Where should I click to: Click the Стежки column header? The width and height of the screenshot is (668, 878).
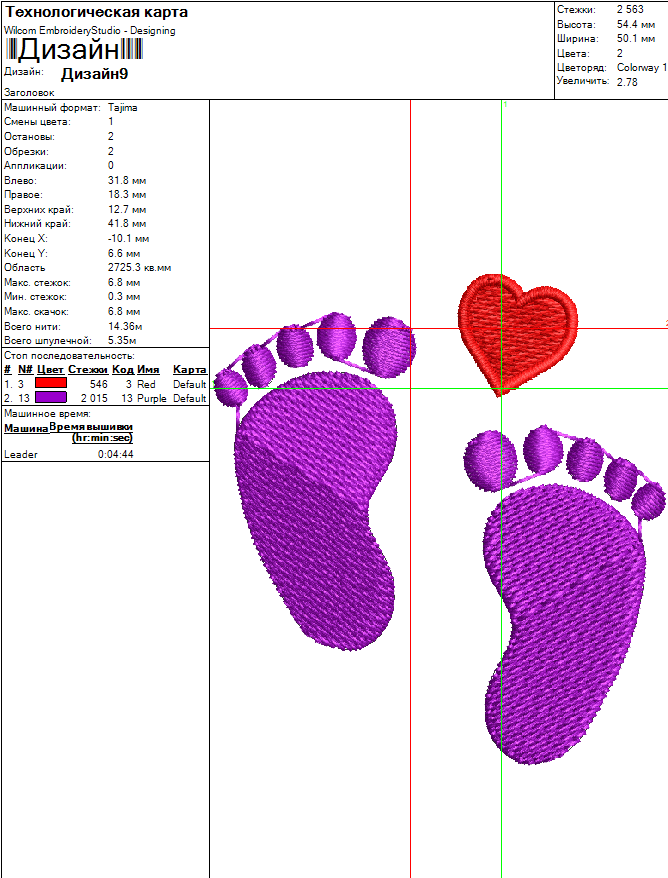88,370
